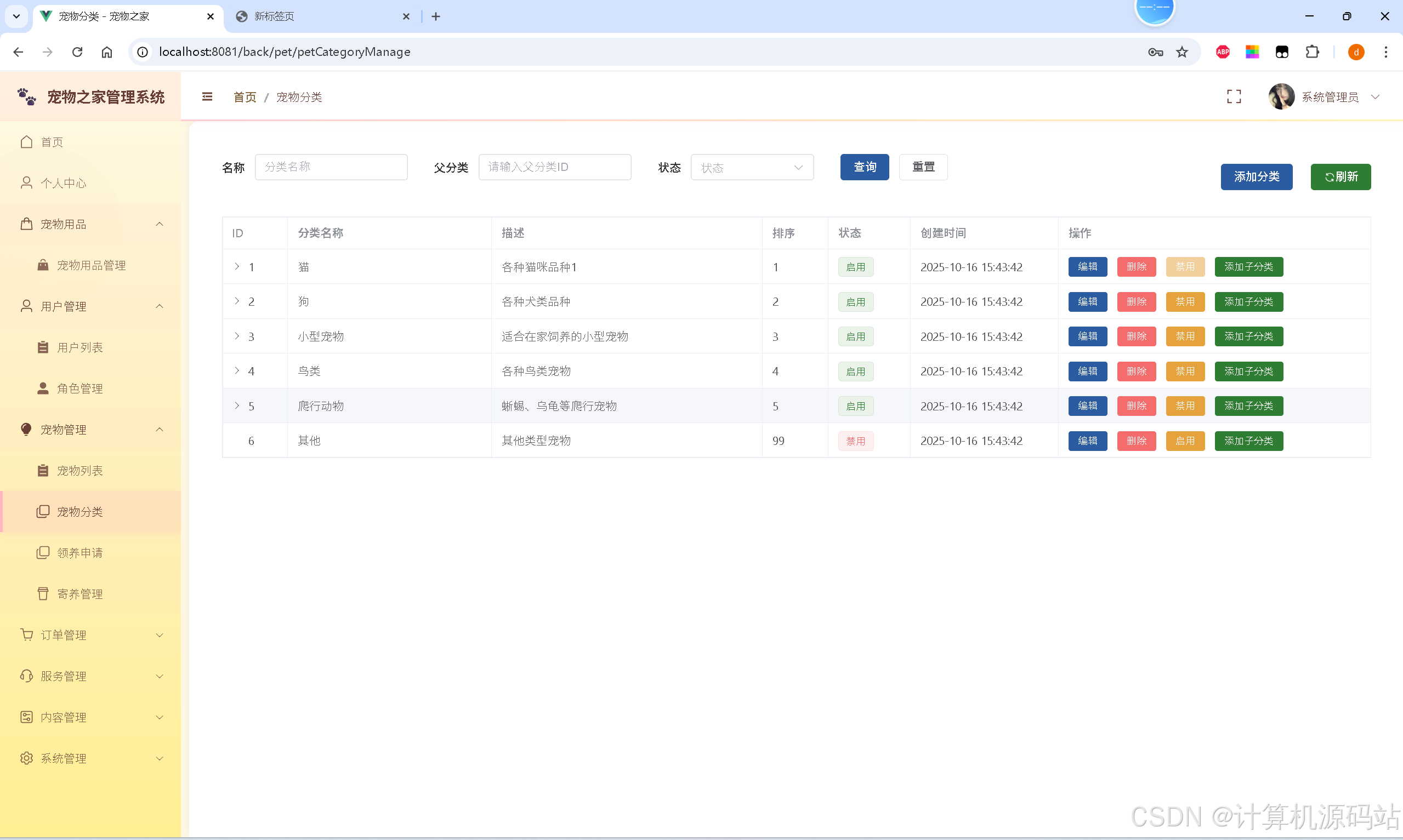Disable the 狗 category via 禁用
Viewport: 1403px width, 840px height.
coord(1185,302)
